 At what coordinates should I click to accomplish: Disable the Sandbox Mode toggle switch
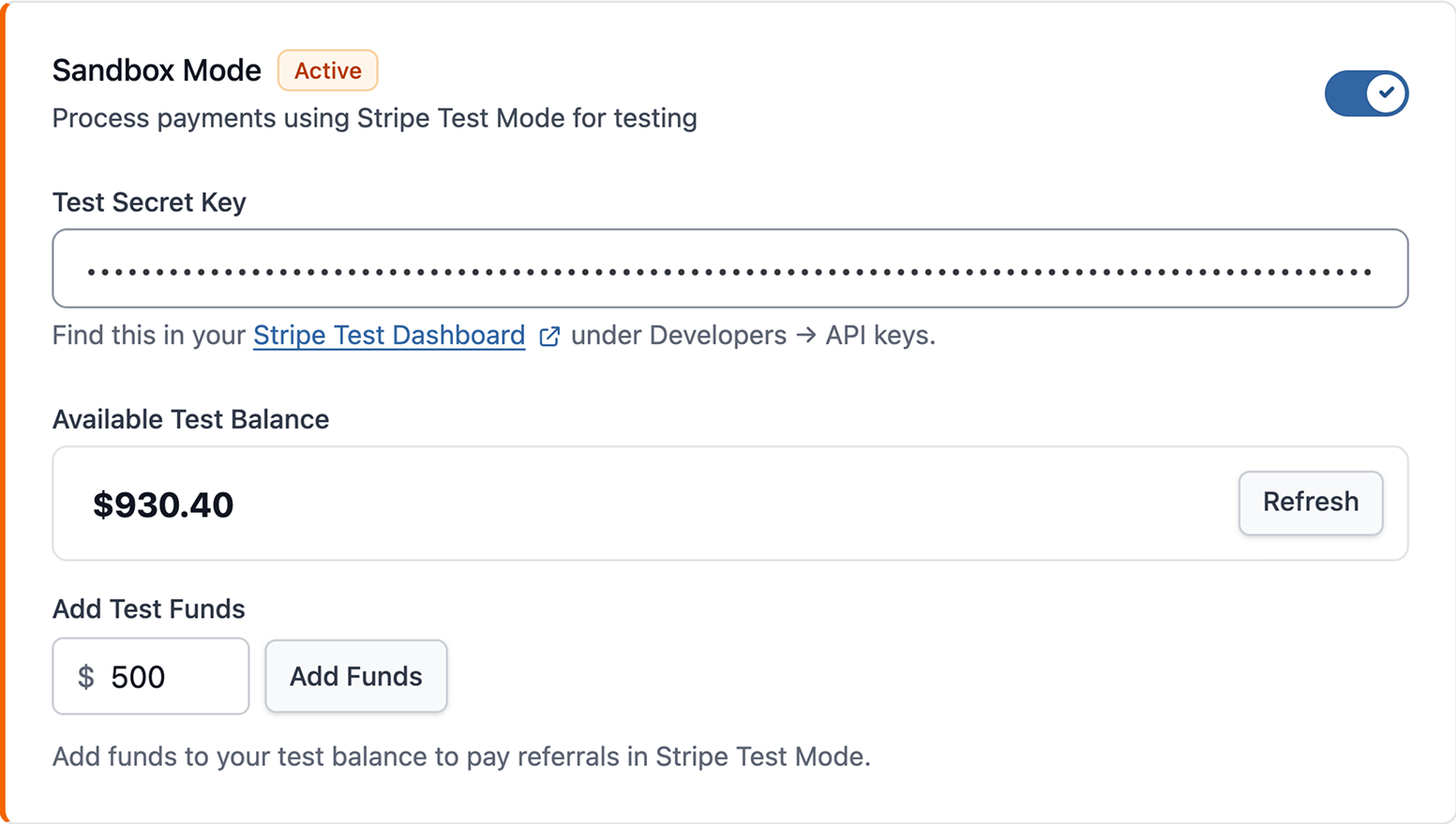click(1365, 94)
